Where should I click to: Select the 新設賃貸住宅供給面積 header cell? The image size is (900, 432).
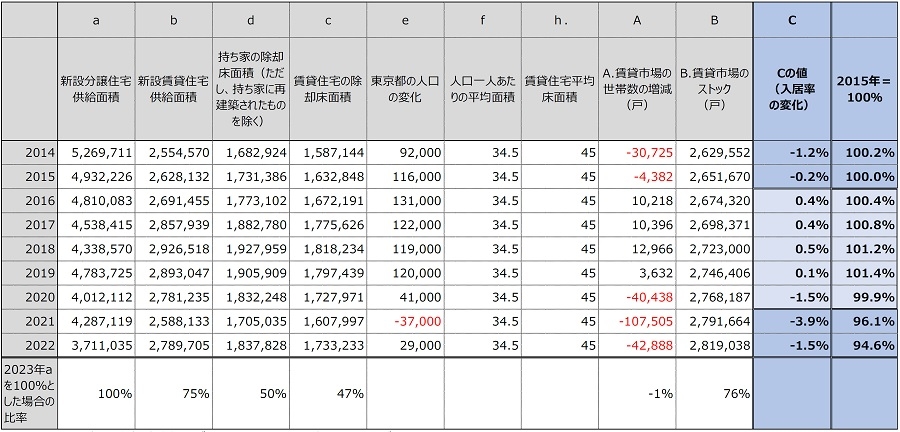point(173,89)
